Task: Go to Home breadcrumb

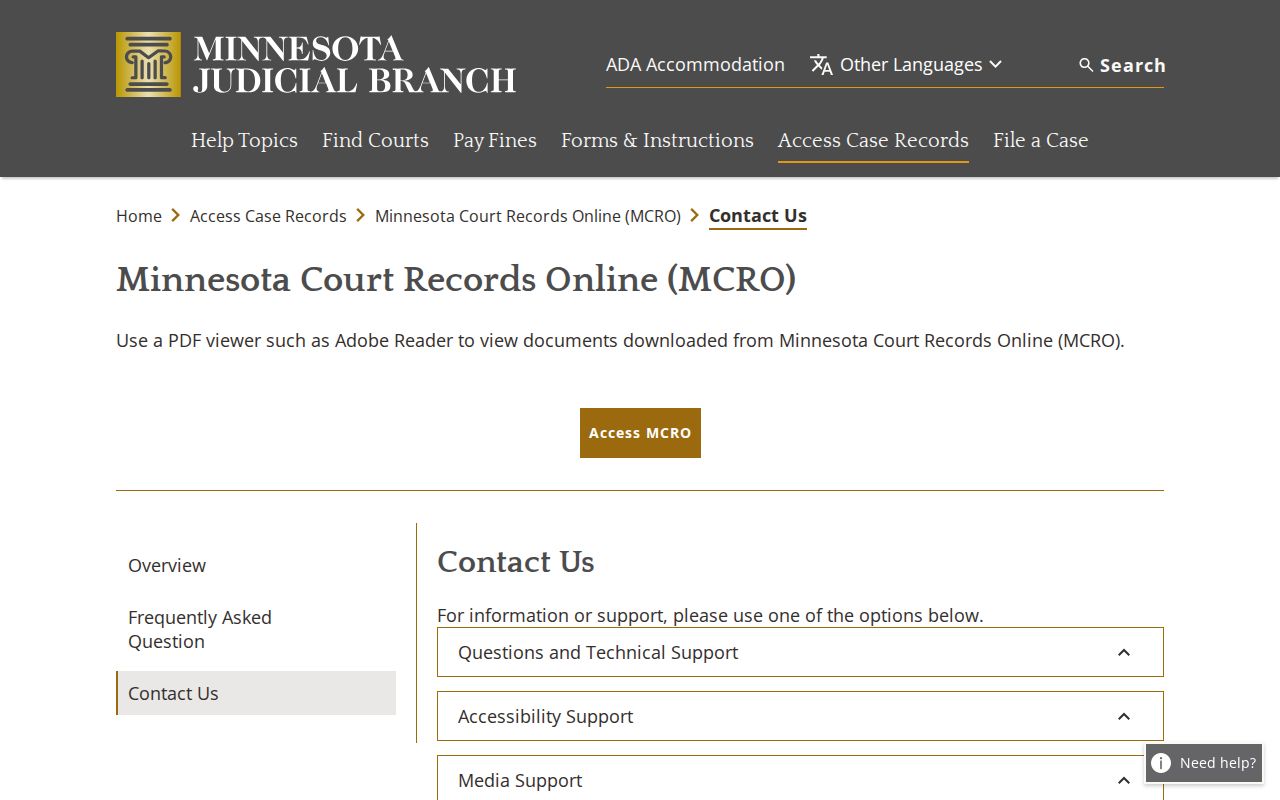Action: (139, 216)
